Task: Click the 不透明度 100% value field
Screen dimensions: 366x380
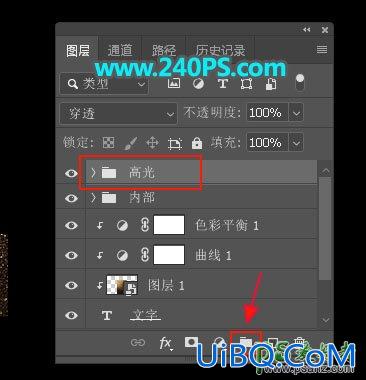Action: (x=267, y=112)
